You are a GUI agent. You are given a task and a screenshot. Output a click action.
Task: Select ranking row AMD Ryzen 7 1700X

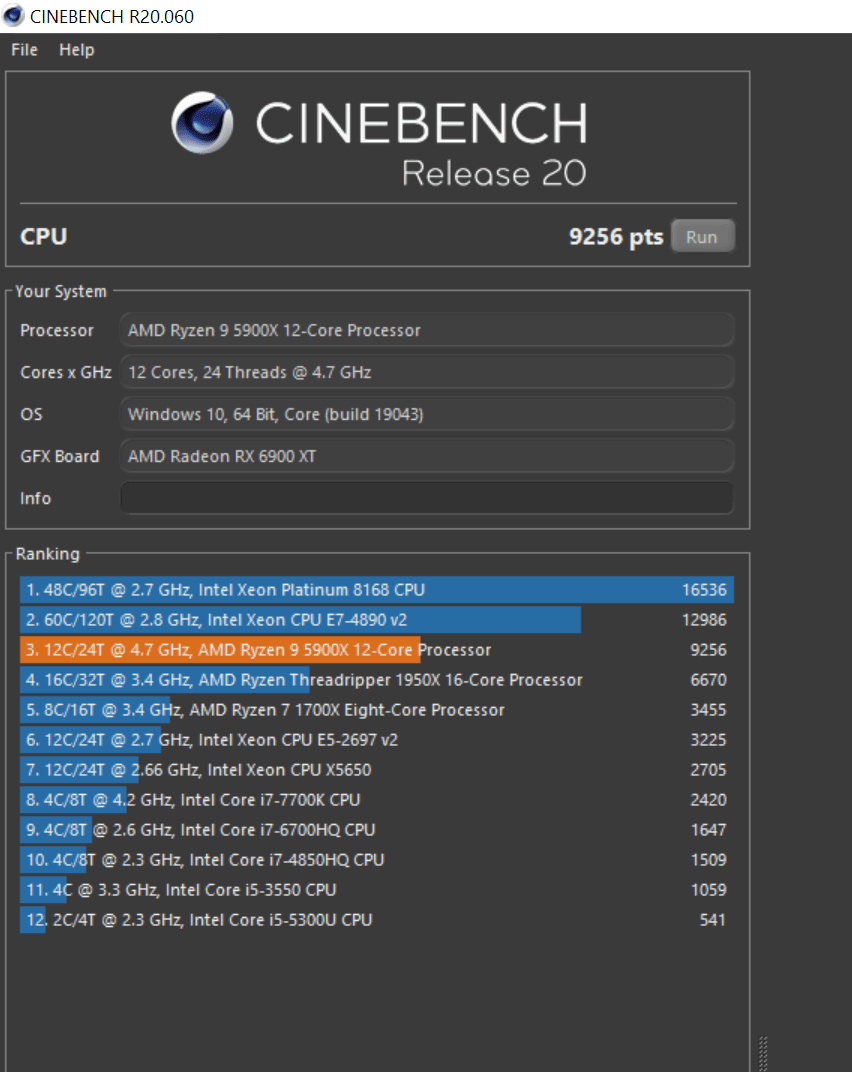[x=377, y=710]
